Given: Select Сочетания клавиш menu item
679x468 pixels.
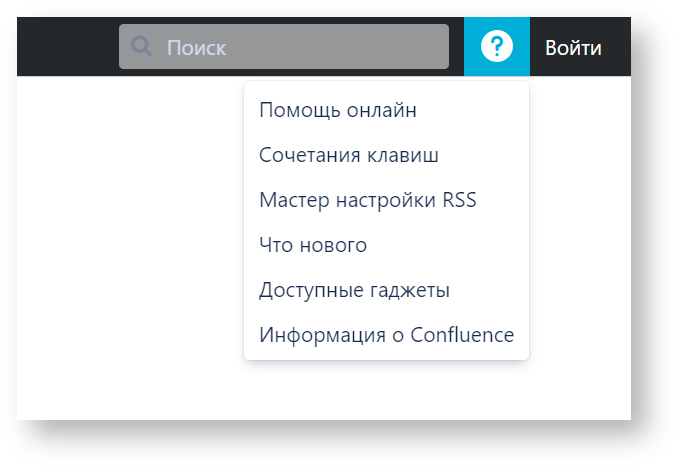Looking at the screenshot, I should click(x=348, y=155).
